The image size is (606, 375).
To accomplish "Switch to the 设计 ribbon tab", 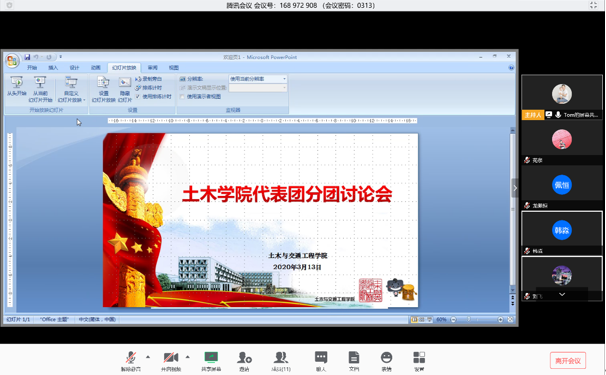I will [x=74, y=68].
